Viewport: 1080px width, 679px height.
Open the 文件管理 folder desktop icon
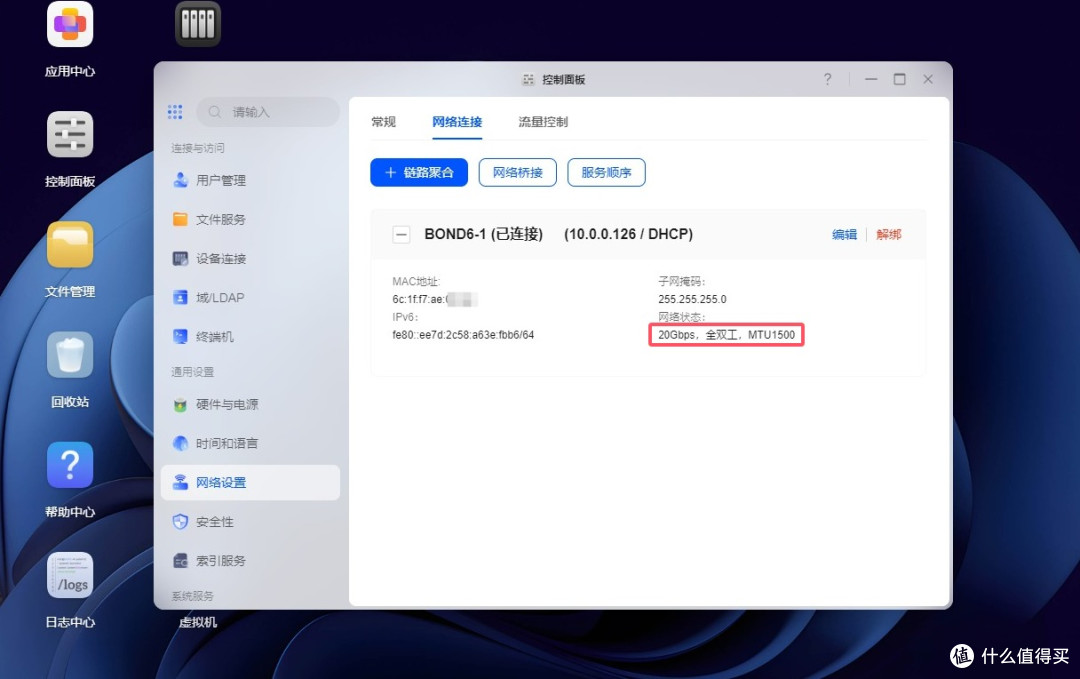(70, 244)
